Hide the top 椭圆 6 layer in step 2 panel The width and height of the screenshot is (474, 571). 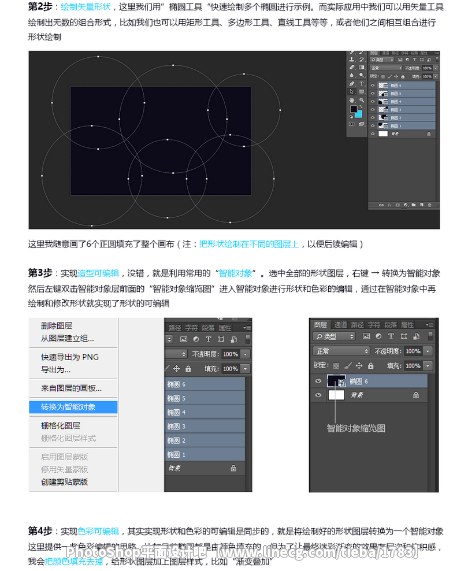372,85
